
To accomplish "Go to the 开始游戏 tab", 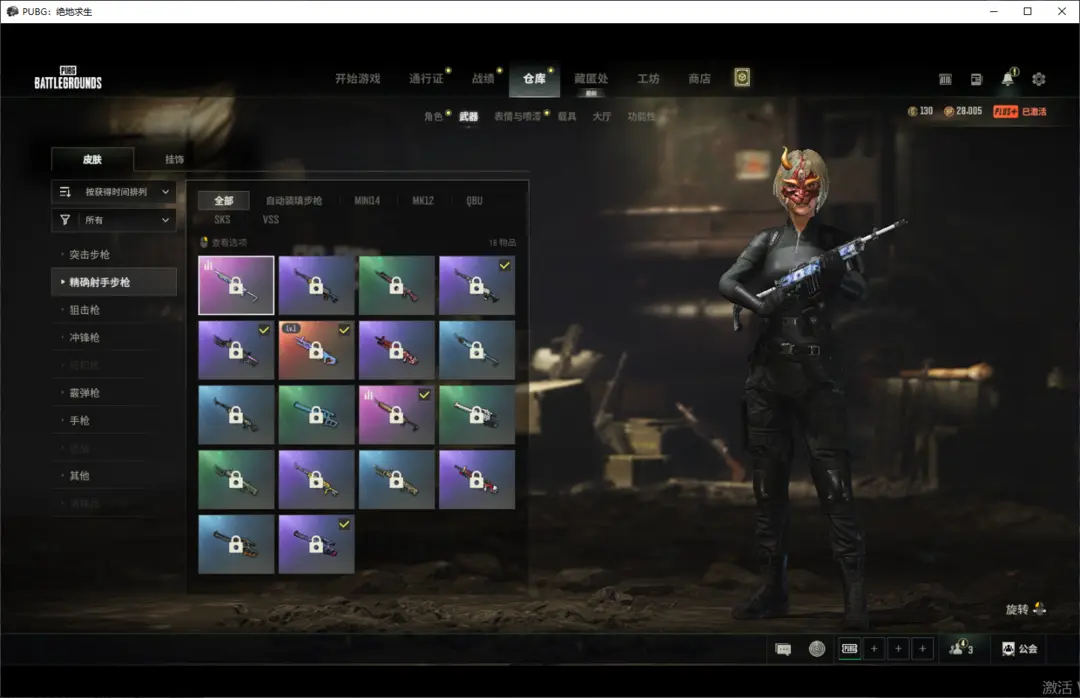I will tap(357, 79).
